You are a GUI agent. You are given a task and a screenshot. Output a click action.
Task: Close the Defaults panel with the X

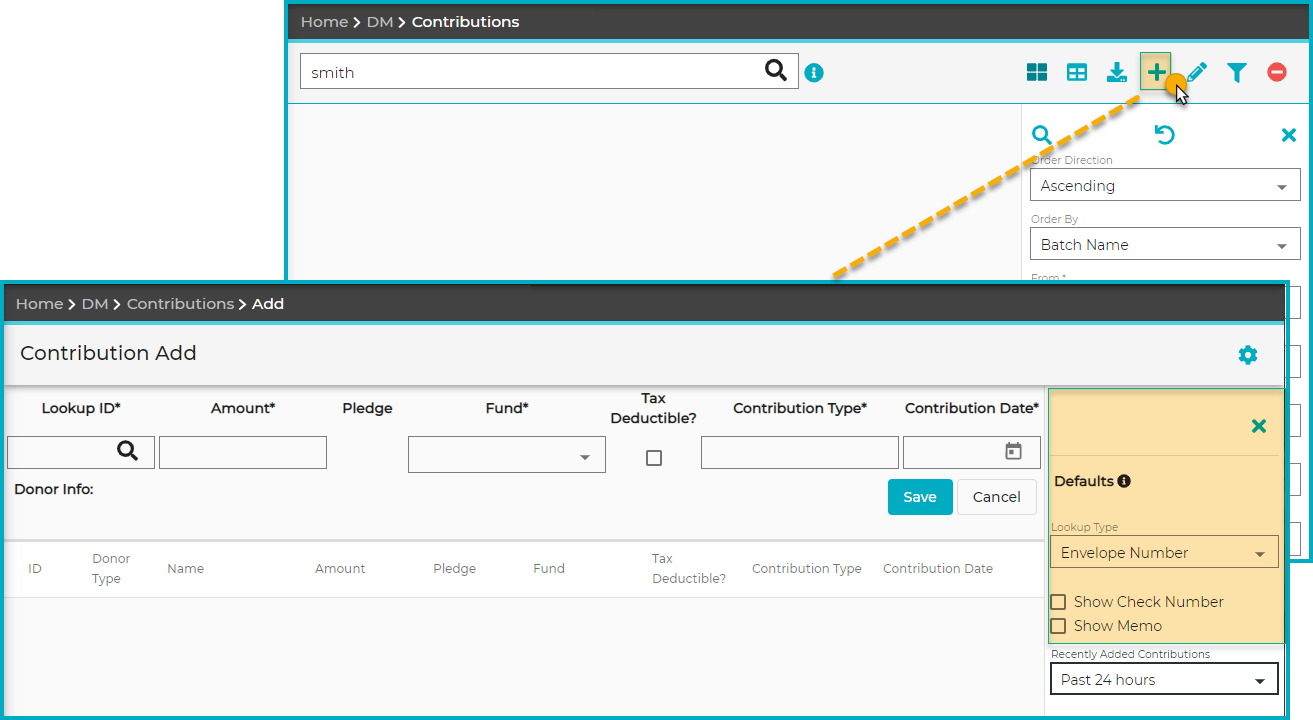1259,426
